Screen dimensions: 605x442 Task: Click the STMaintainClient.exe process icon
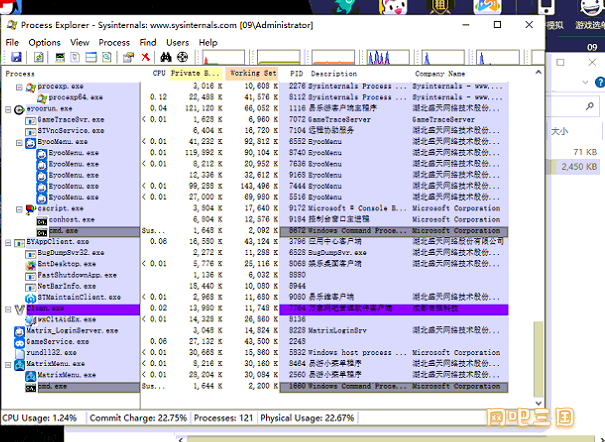(31, 299)
